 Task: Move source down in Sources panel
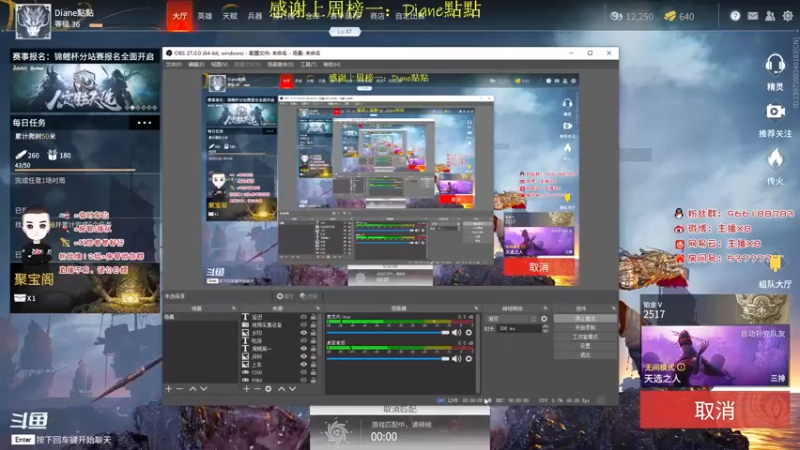point(293,389)
